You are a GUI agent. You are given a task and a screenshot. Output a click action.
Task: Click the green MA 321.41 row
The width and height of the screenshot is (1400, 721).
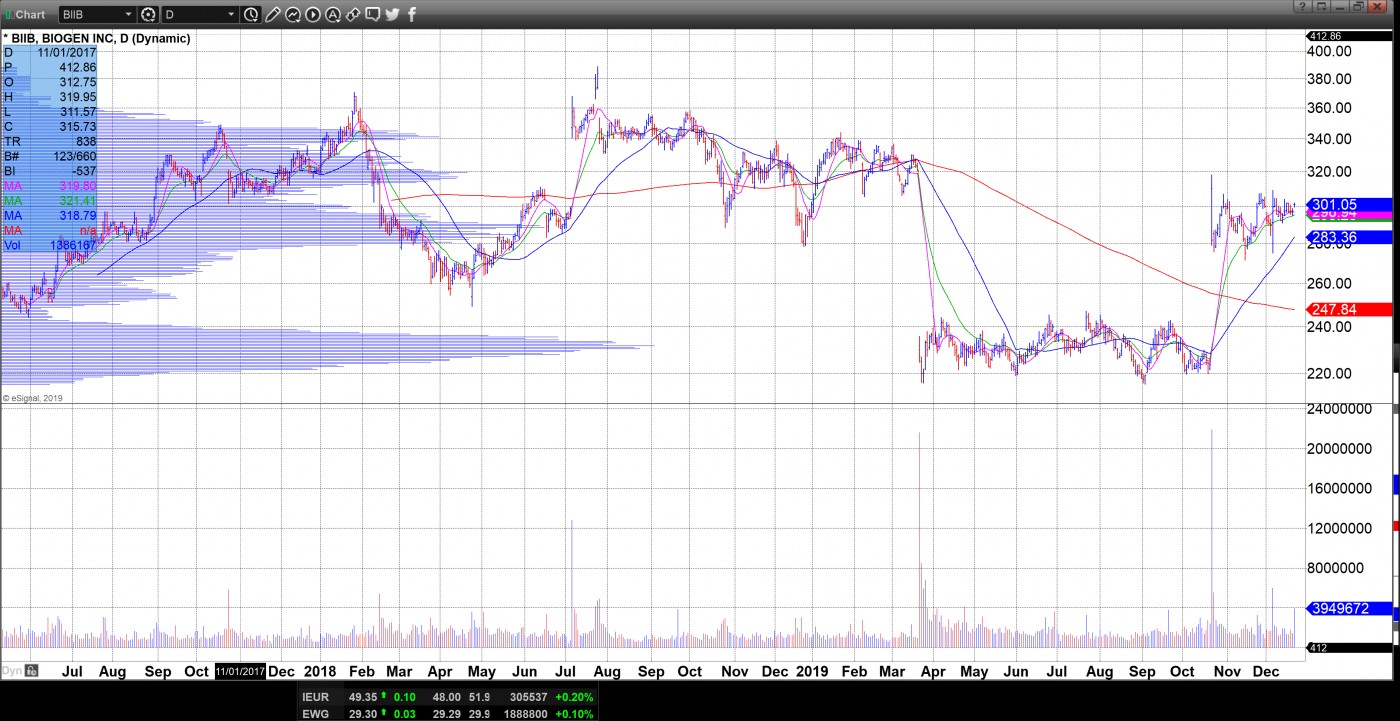pos(50,201)
